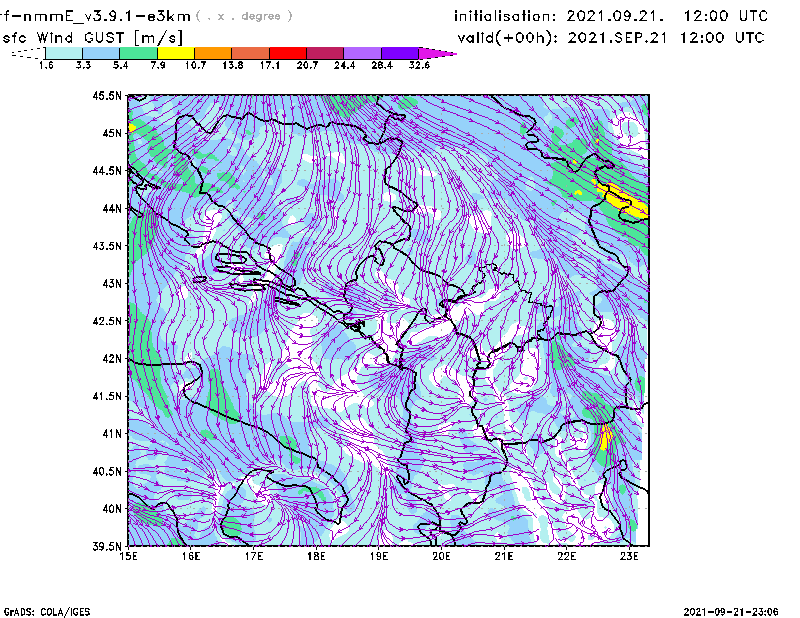This screenshot has height=618, width=800.
Task: Click the magenta arrow tip of the legend
Action: [437, 53]
